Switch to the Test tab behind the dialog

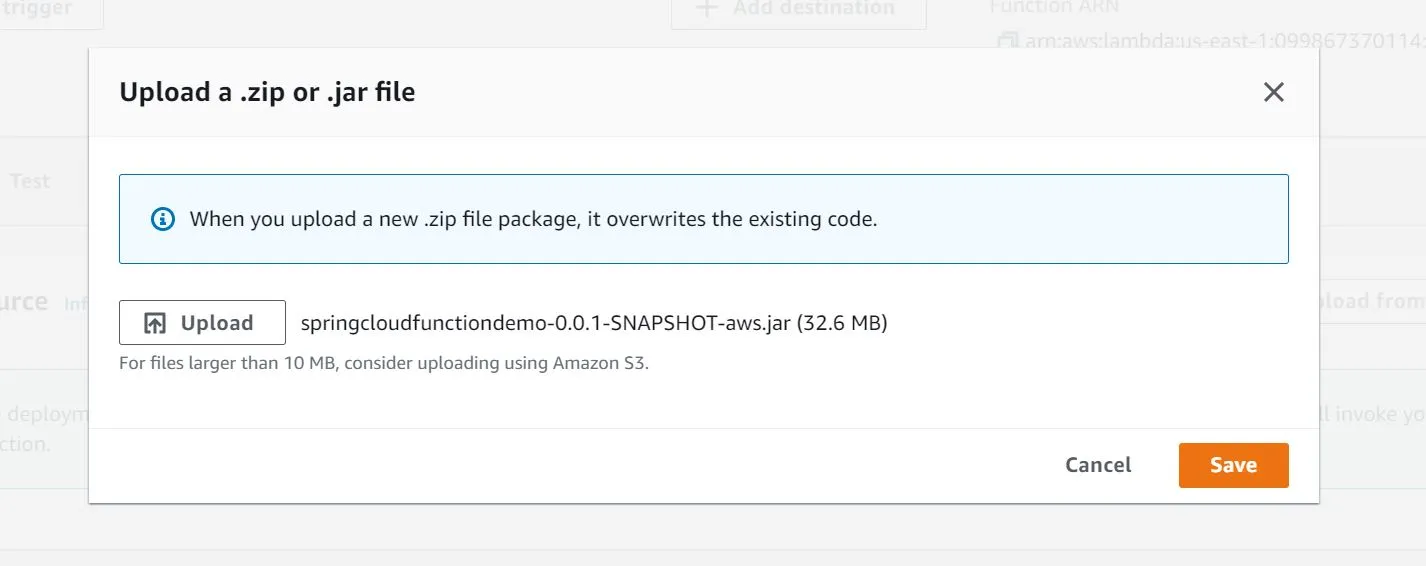(x=30, y=181)
